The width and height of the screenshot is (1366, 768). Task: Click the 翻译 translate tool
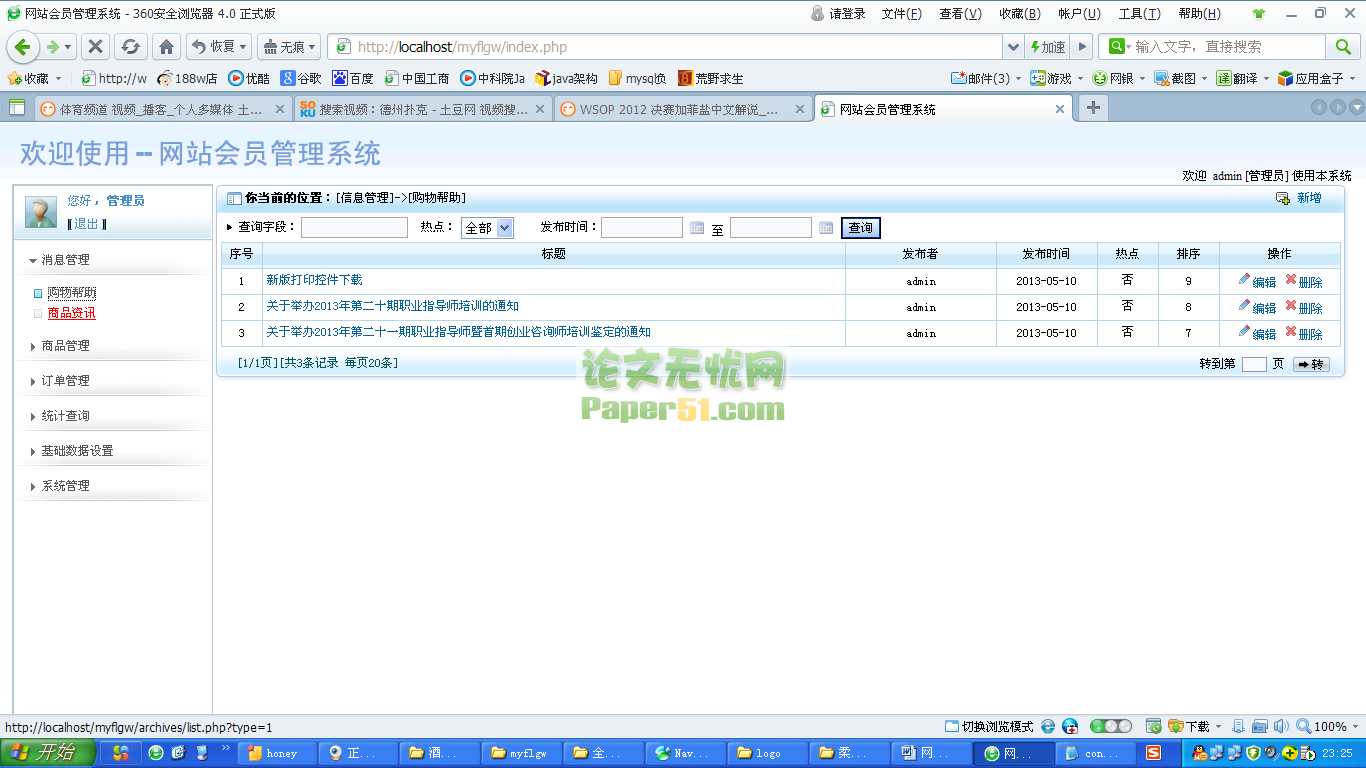[x=1243, y=78]
